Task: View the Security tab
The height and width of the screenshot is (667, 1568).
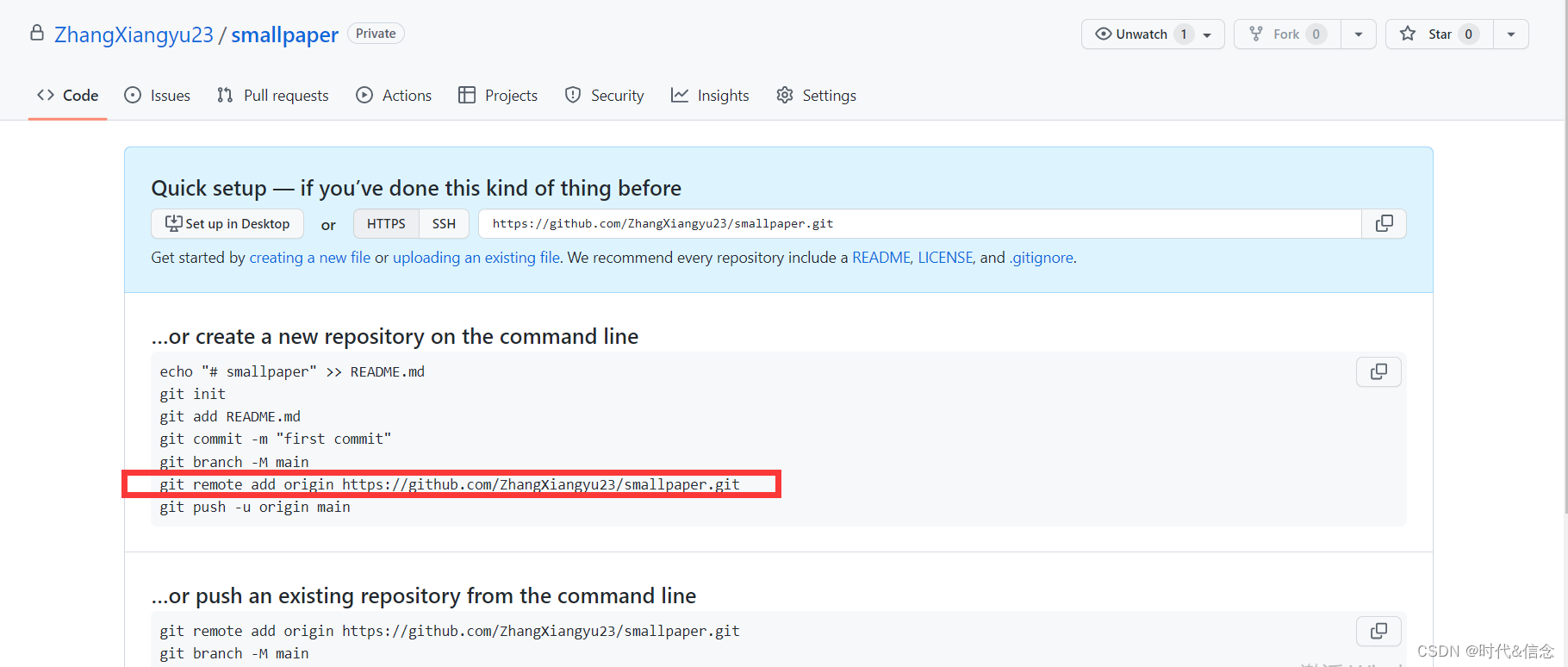Action: [x=605, y=96]
